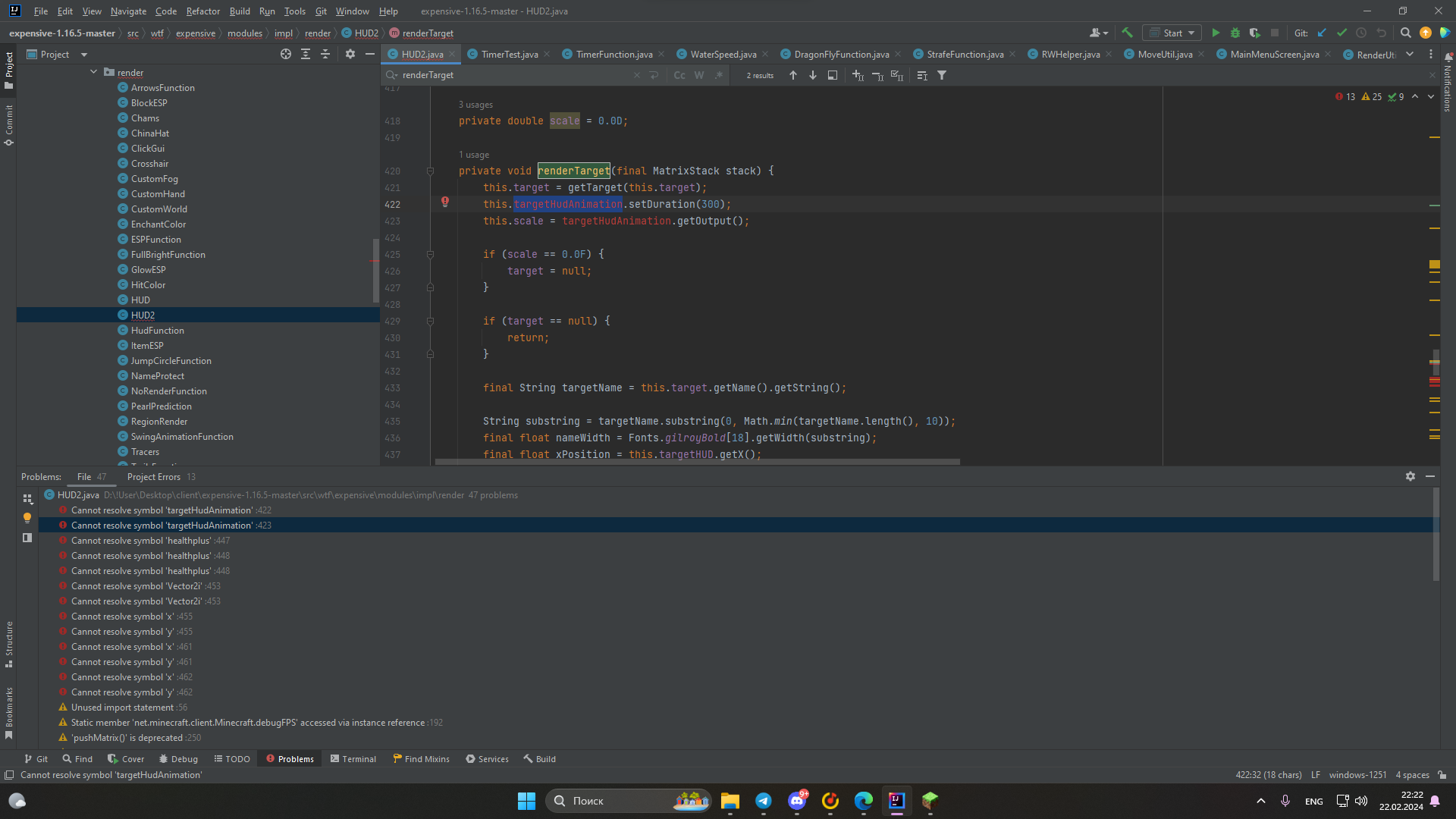
Task: Toggle Regex option in find bar
Action: 719,75
